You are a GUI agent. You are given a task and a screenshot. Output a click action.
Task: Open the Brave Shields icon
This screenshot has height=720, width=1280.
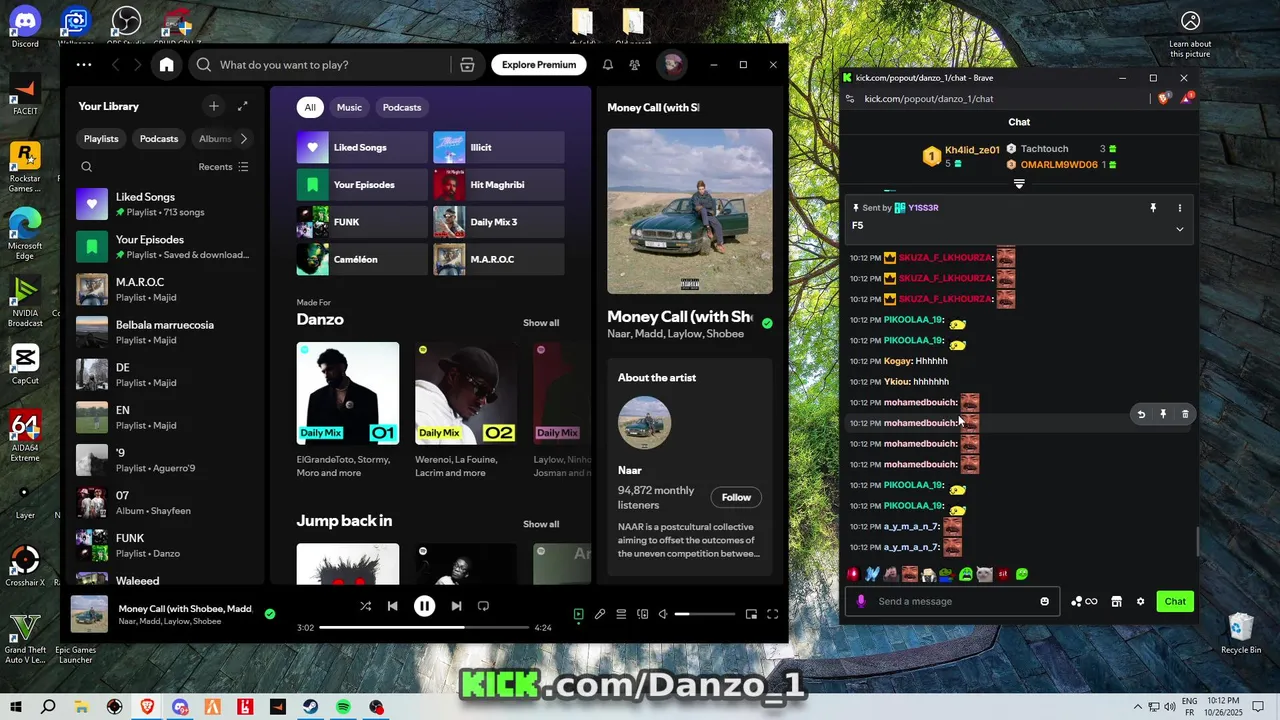point(1163,98)
